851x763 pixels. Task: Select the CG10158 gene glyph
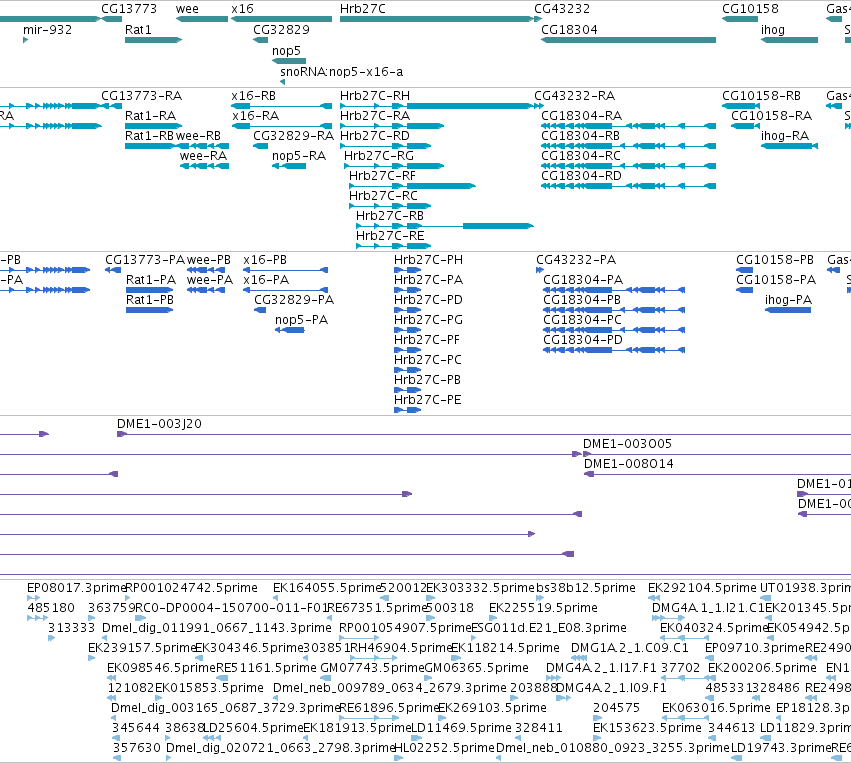tap(740, 19)
